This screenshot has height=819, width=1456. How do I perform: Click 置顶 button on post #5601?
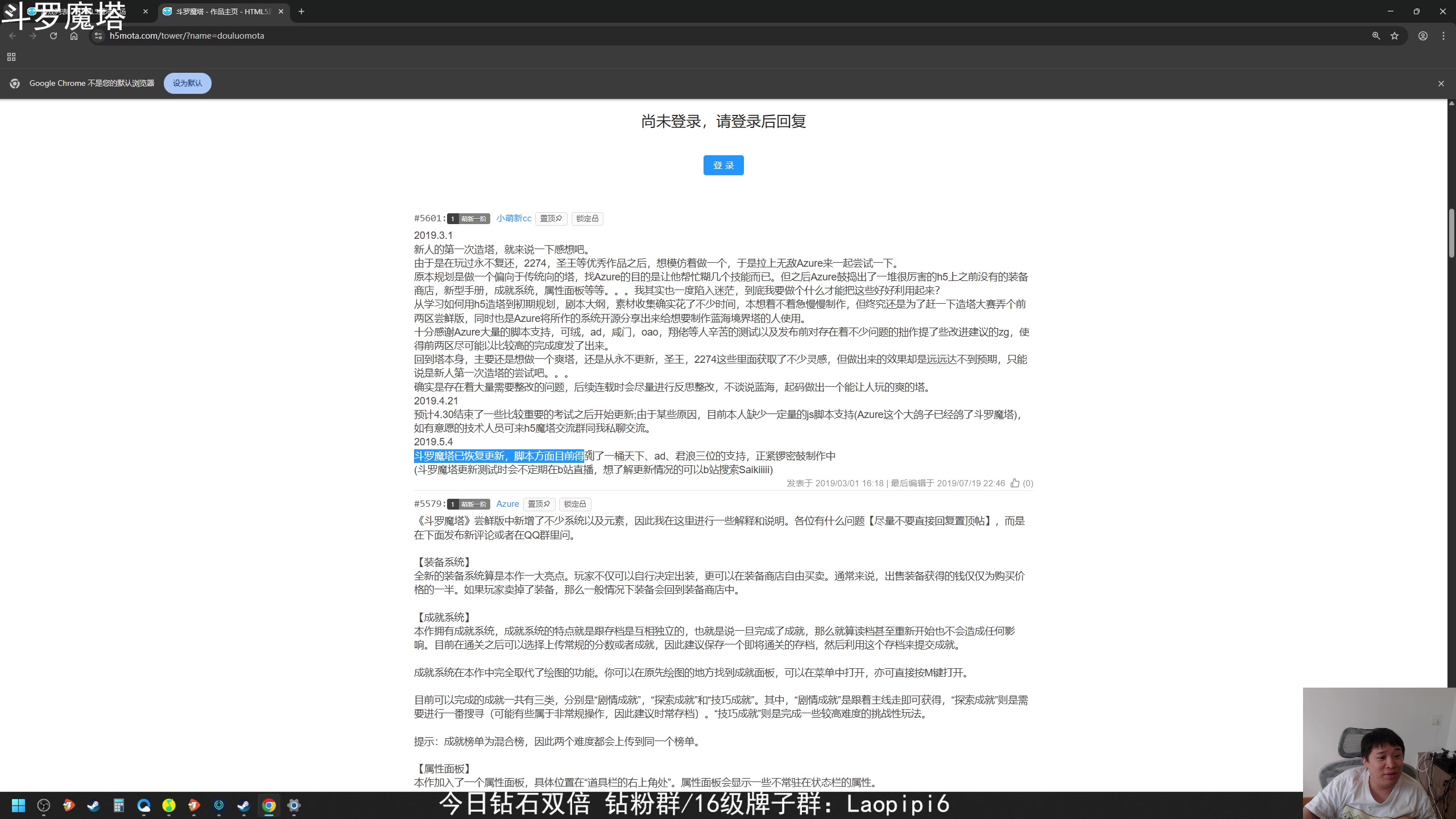(551, 218)
